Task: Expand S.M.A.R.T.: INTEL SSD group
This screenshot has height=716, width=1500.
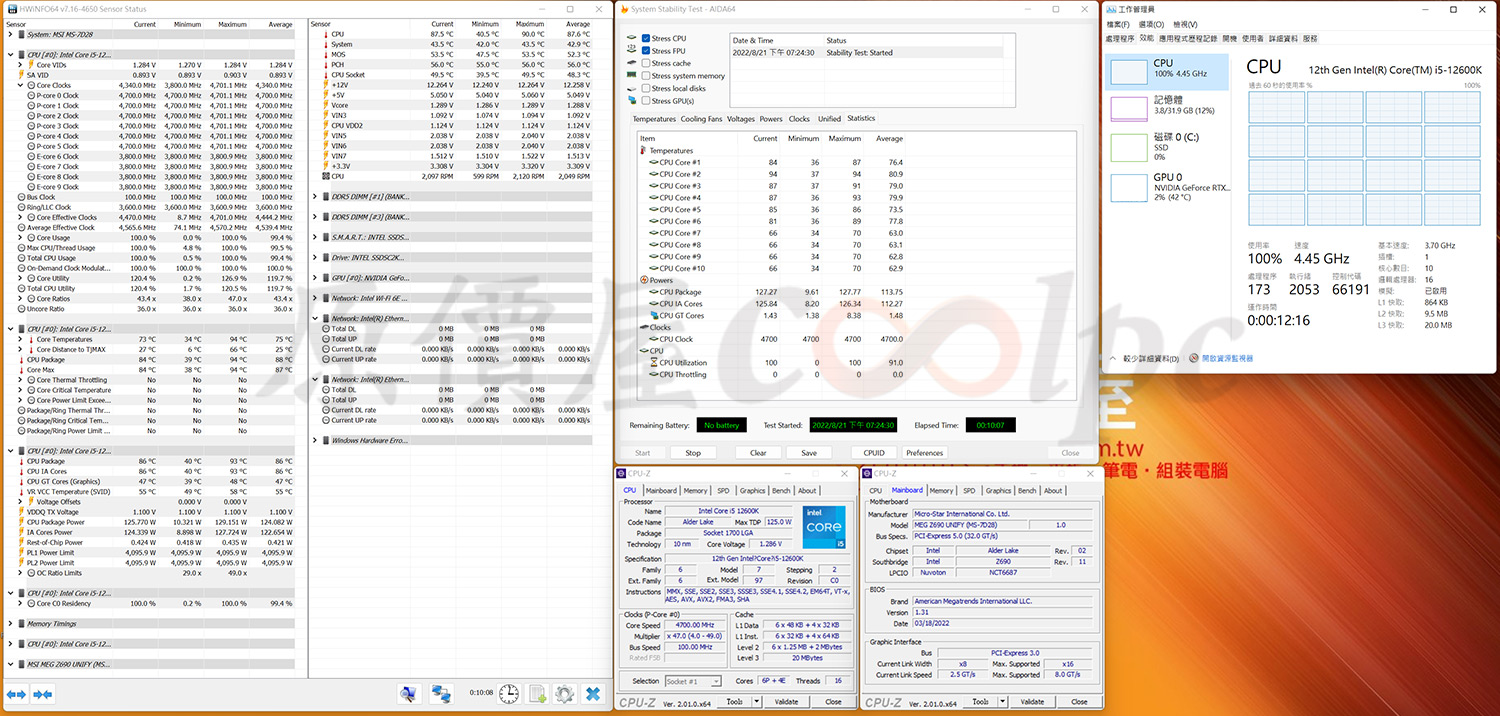Action: (x=316, y=237)
